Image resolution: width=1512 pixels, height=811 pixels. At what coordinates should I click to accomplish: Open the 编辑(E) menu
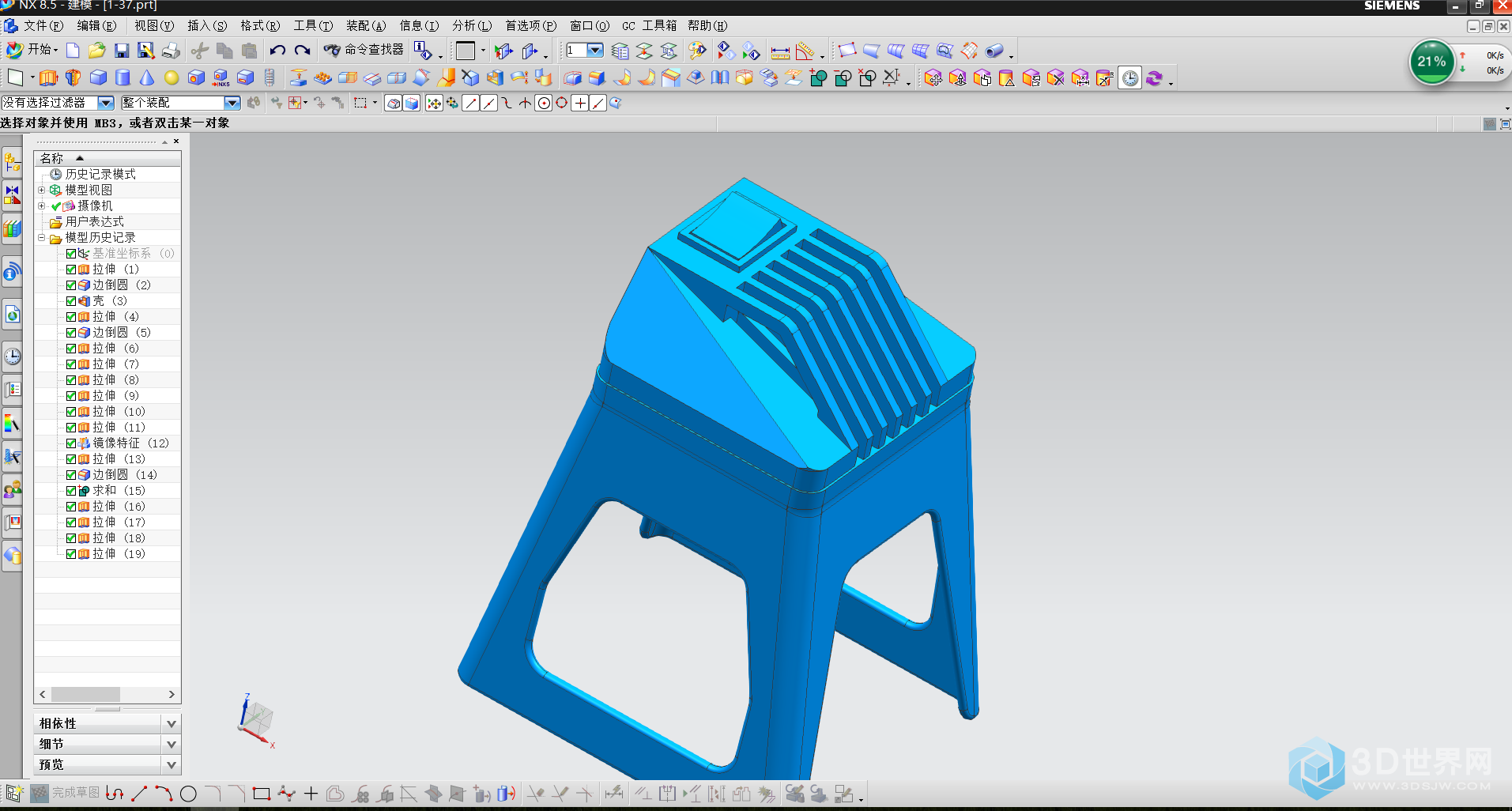(96, 26)
